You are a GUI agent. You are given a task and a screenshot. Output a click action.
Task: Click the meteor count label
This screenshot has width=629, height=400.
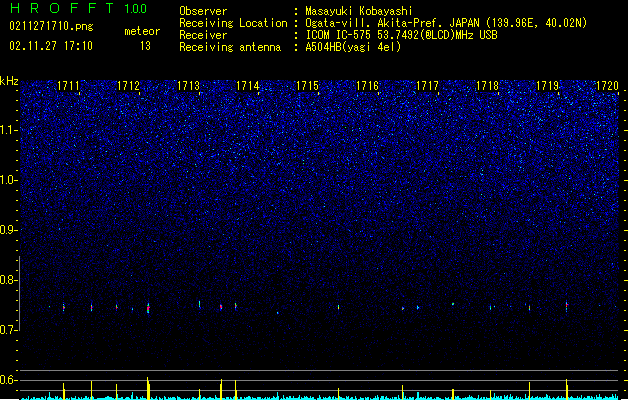[x=142, y=31]
